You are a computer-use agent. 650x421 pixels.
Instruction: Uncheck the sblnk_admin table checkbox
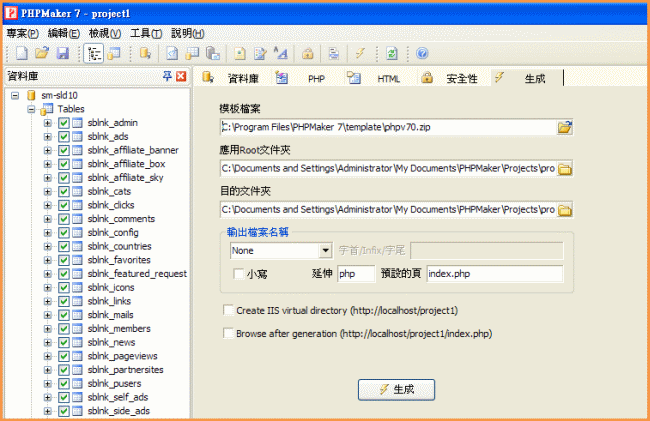coord(63,123)
